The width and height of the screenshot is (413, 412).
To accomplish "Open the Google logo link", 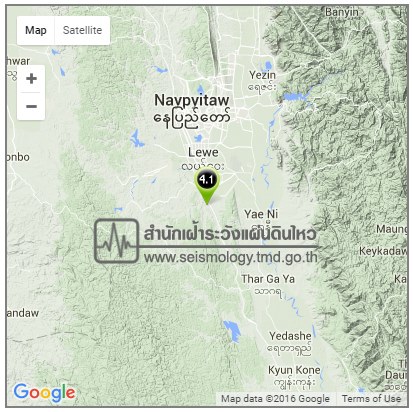I will pos(44,393).
